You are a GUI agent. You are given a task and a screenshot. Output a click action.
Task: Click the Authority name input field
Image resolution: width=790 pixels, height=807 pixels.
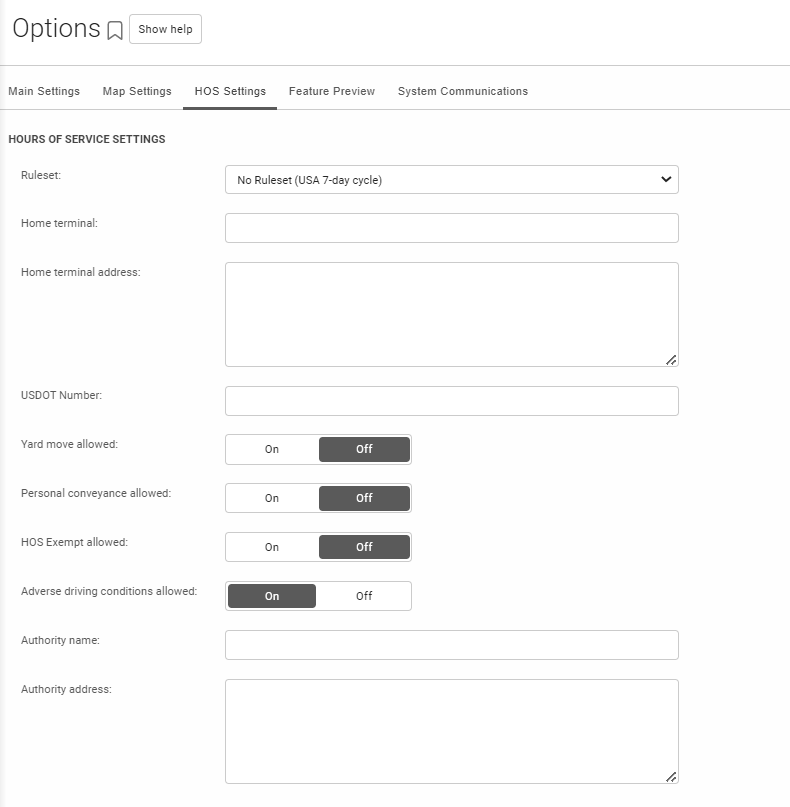(x=452, y=645)
